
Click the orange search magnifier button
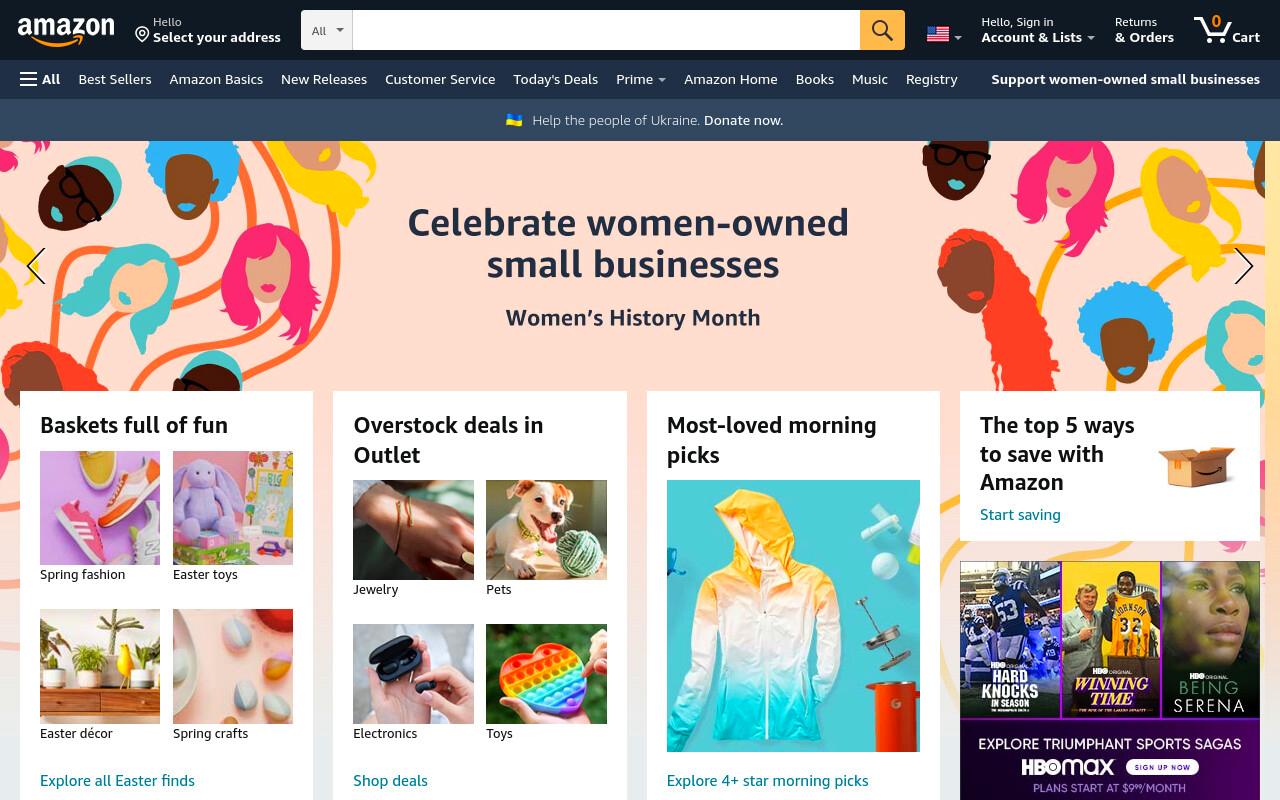tap(882, 30)
